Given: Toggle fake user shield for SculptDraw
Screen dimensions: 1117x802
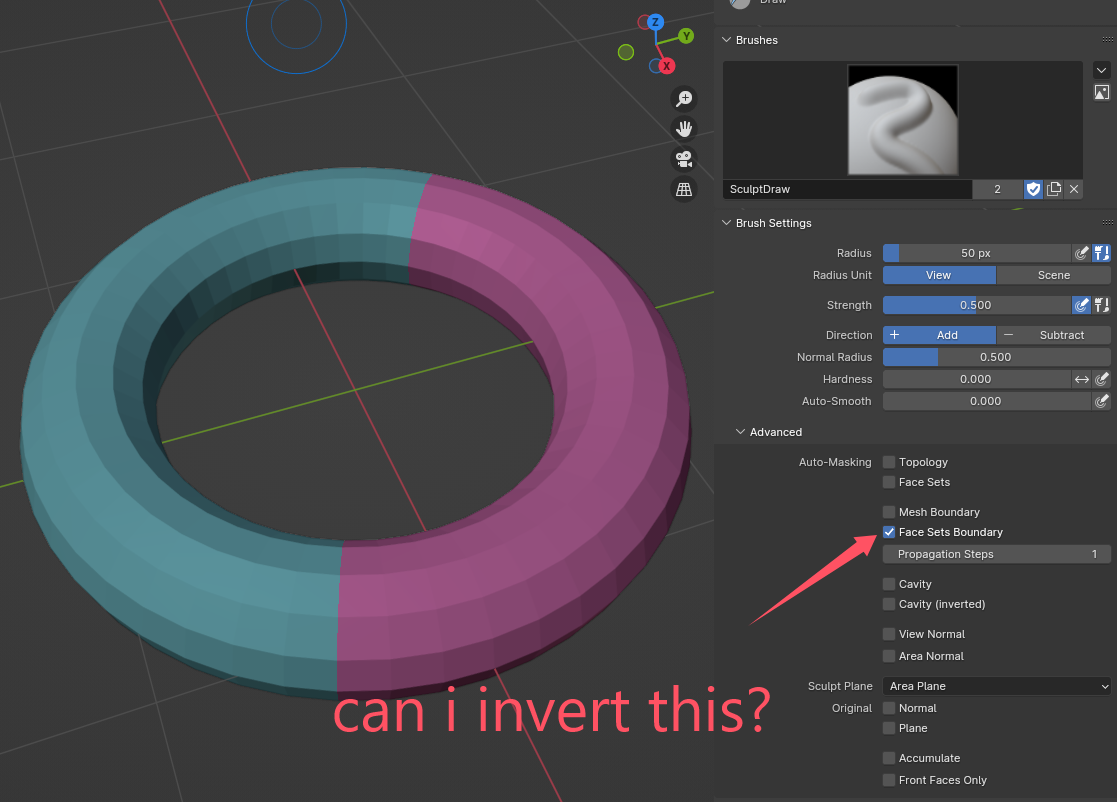Looking at the screenshot, I should pyautogui.click(x=1033, y=189).
